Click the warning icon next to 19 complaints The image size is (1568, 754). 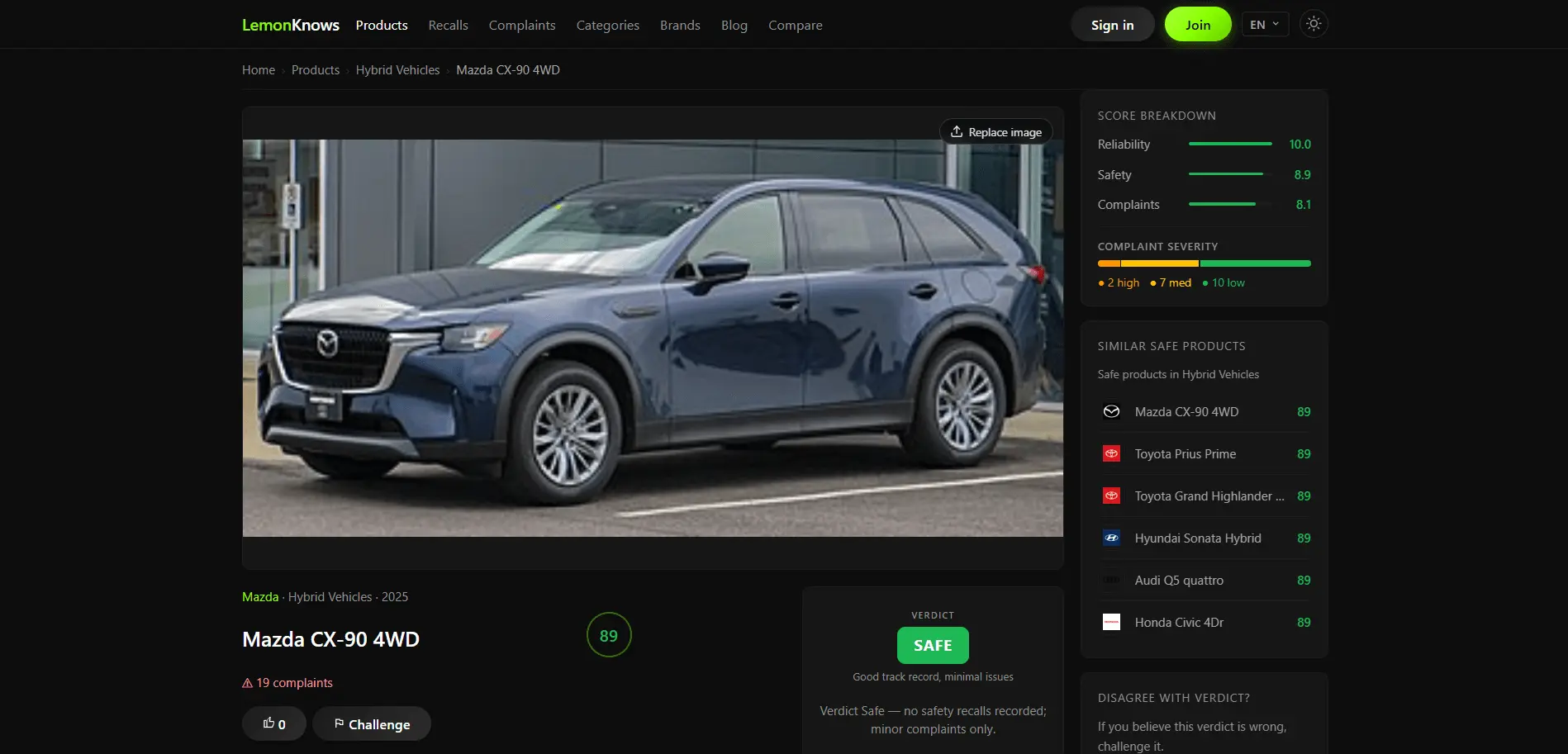247,683
